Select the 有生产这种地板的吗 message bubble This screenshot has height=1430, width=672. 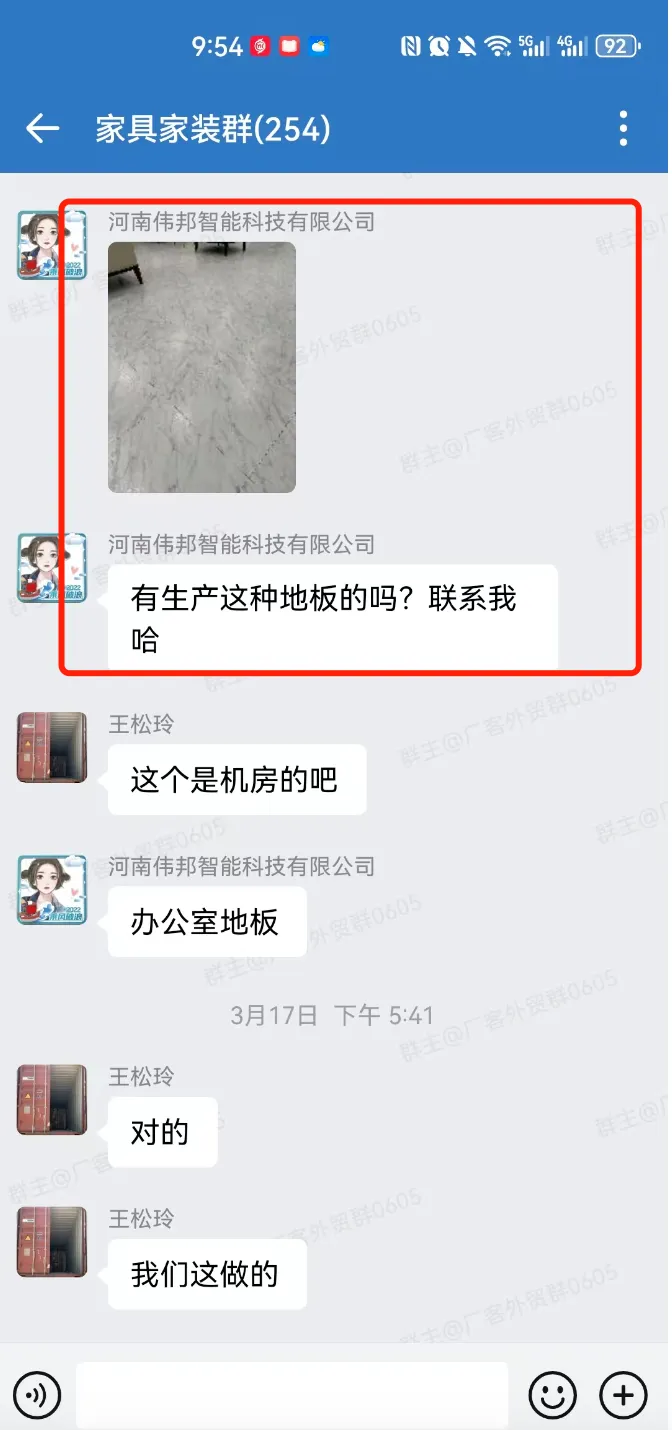point(333,618)
